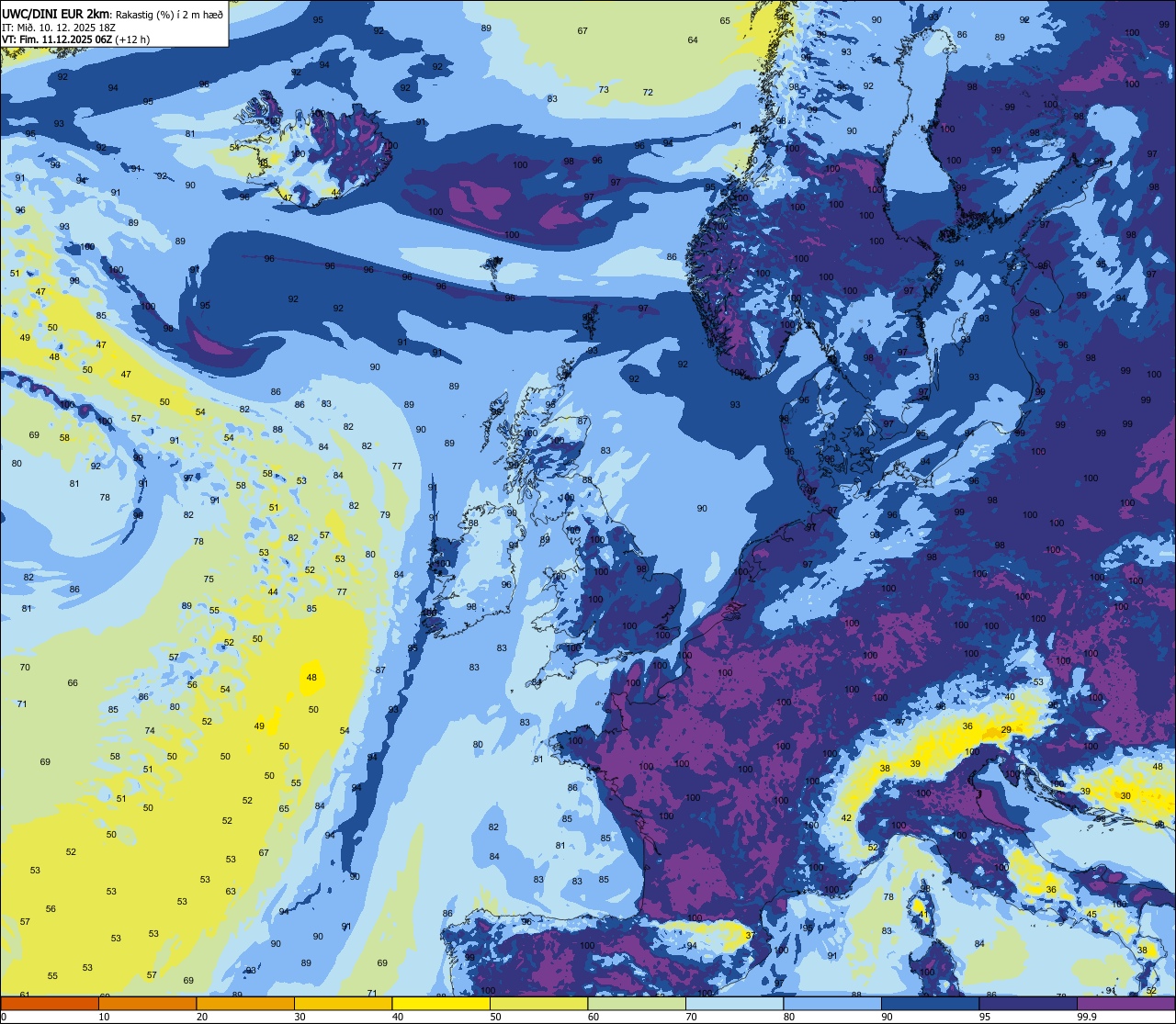Click the 'VT: Fim. 11.12.2025 06Z (+12 h)' line
The image size is (1176, 1024).
pos(76,39)
